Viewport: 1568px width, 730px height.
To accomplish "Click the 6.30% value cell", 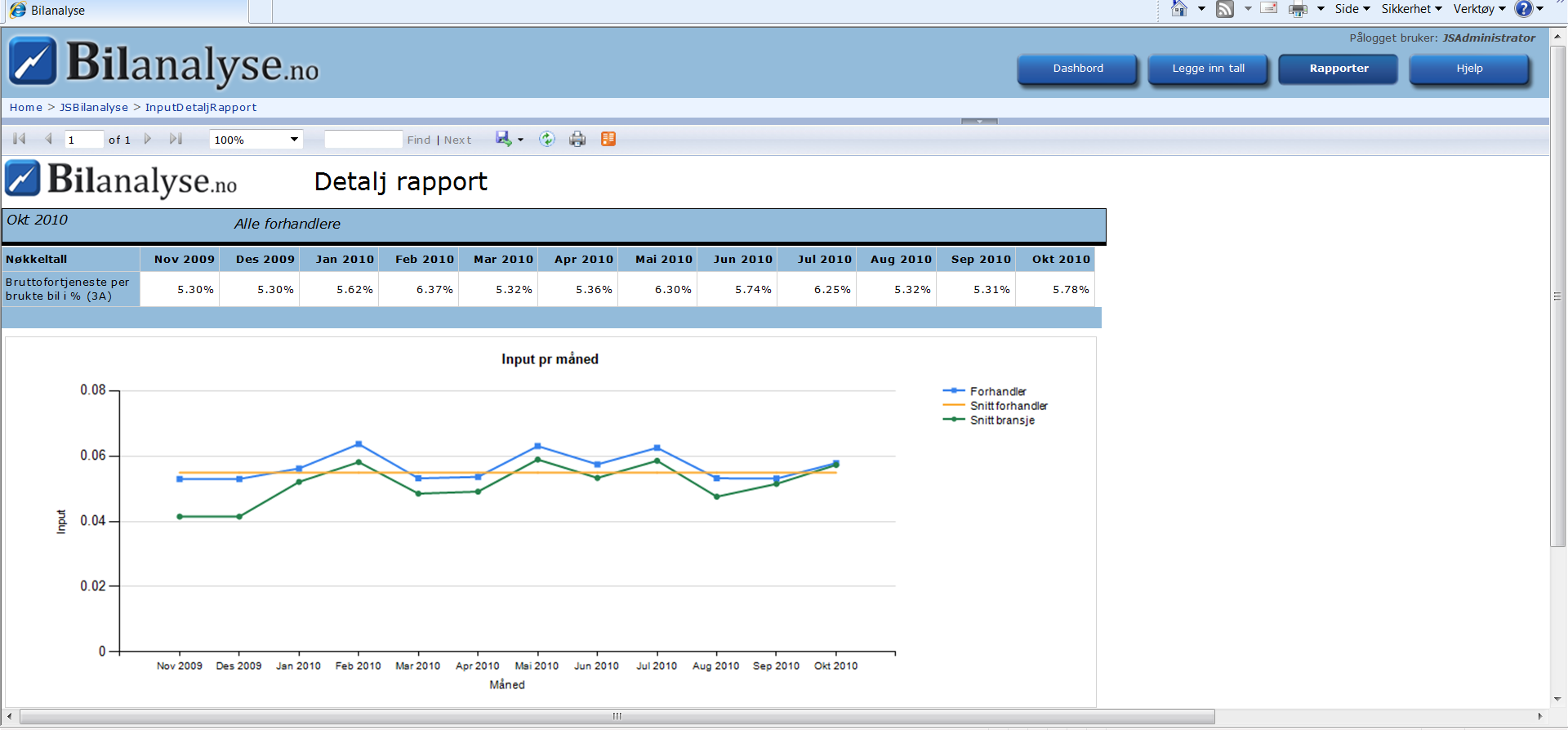I will [657, 289].
